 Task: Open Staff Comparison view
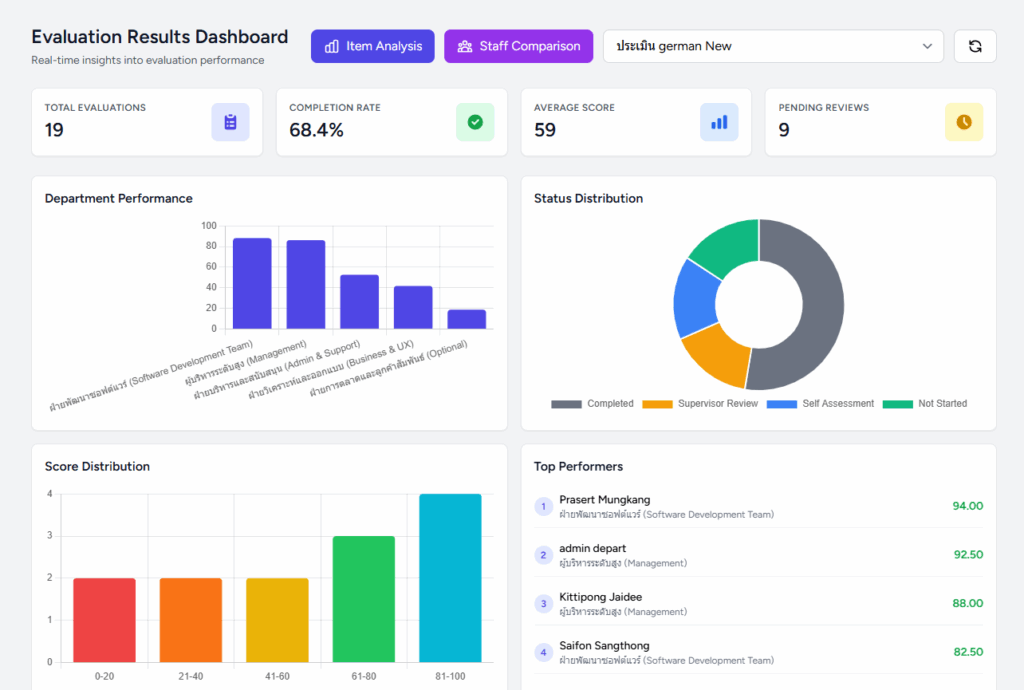(x=519, y=46)
